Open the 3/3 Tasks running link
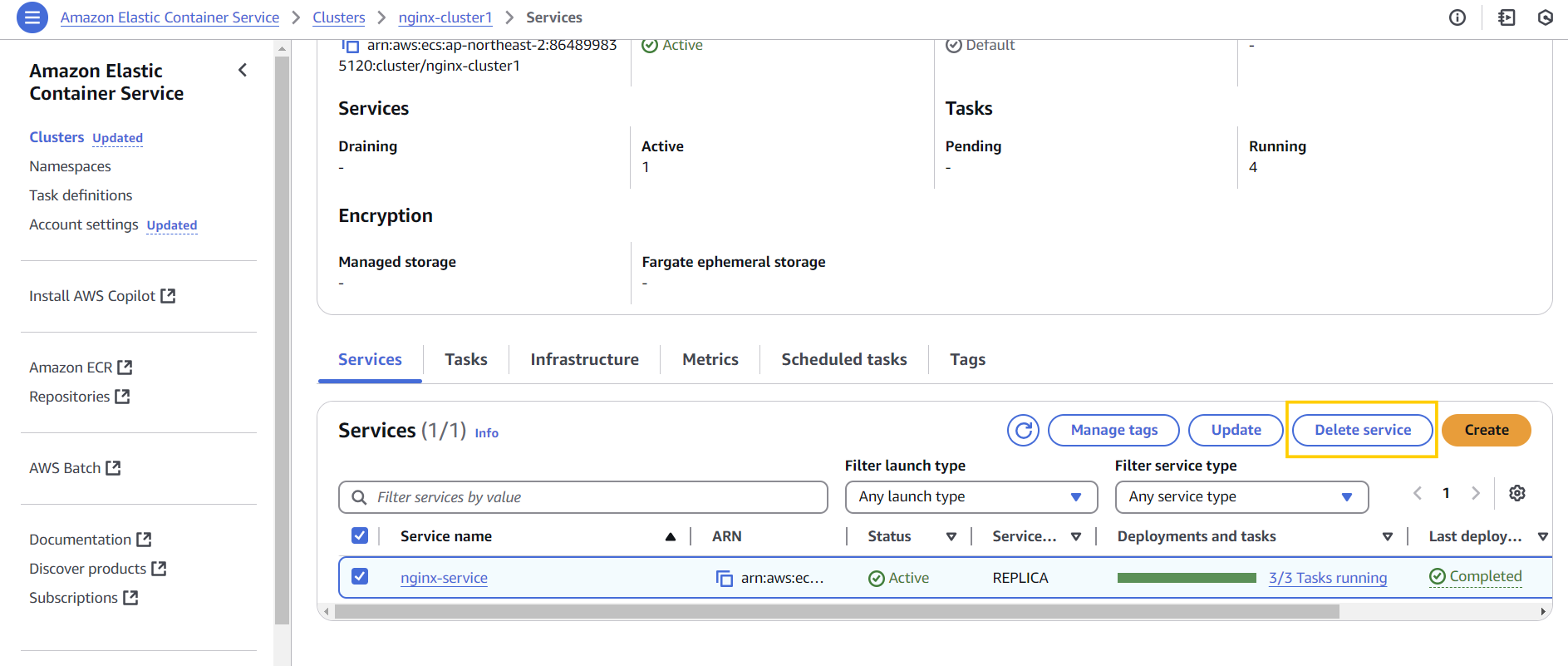 tap(1328, 578)
